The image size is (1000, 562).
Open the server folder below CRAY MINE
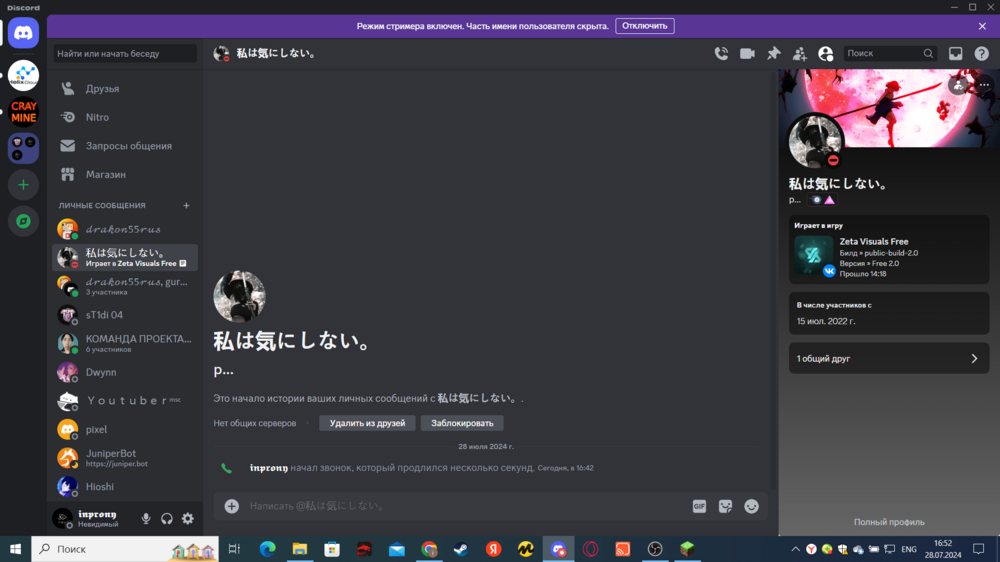tap(24, 148)
